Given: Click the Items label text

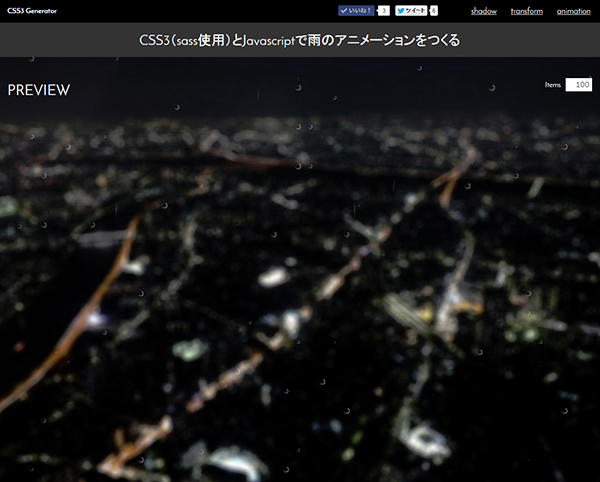Looking at the screenshot, I should click(x=553, y=85).
